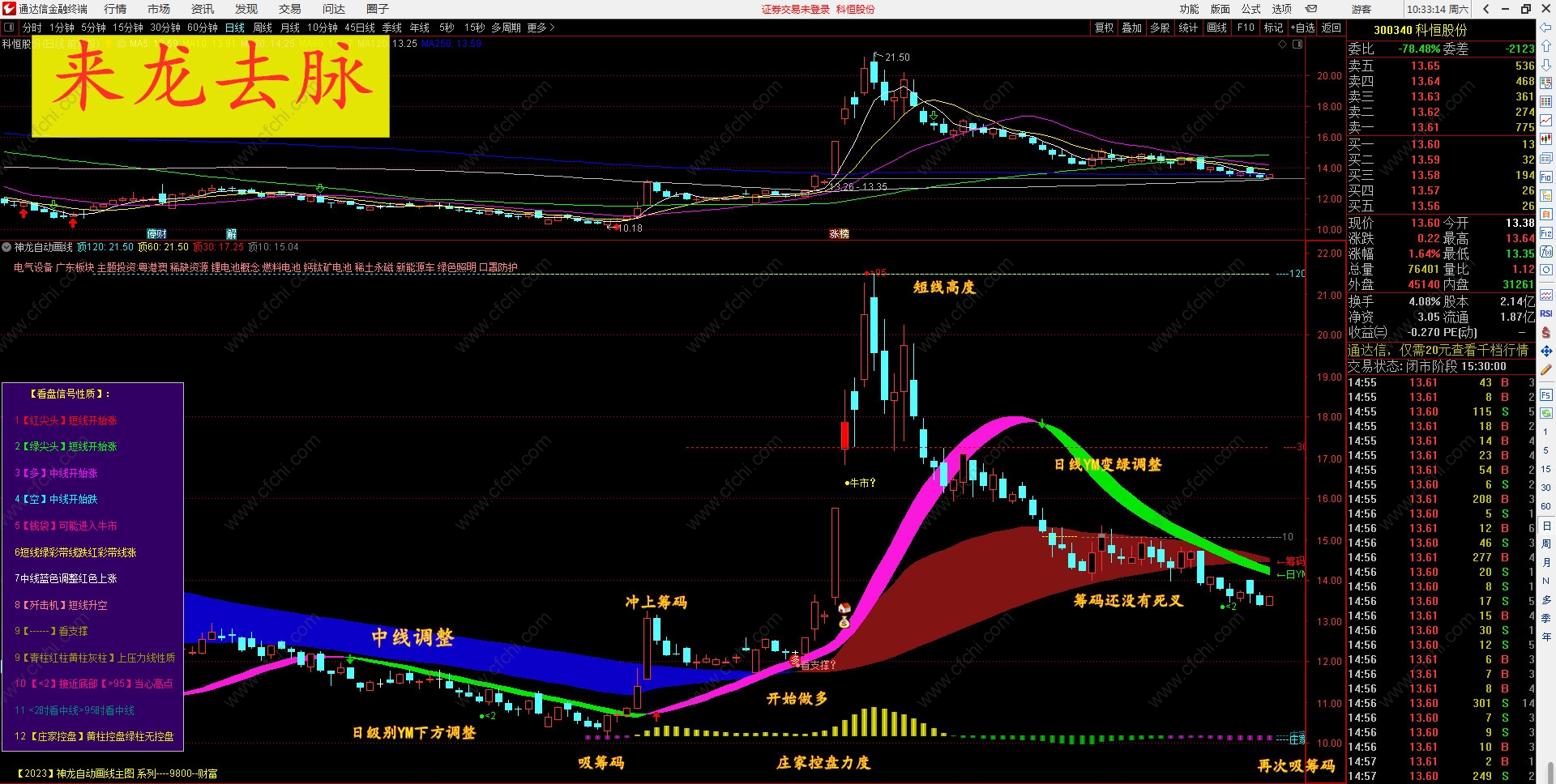1556x784 pixels.
Task: Open the 选项 options menu
Action: [1282, 9]
